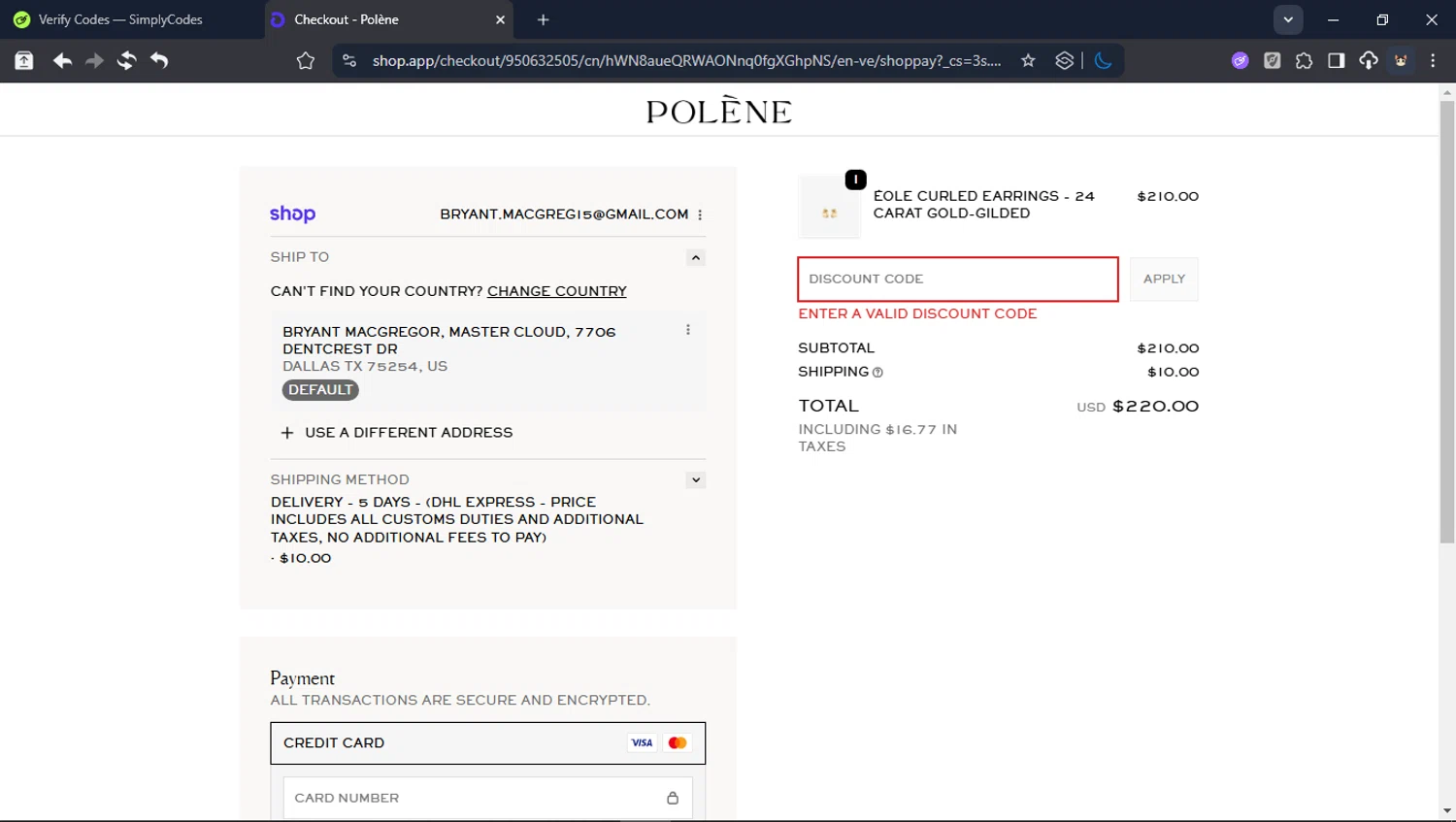Open the tab search dropdown
Viewport: 1456px width, 822px height.
pos(1288,19)
